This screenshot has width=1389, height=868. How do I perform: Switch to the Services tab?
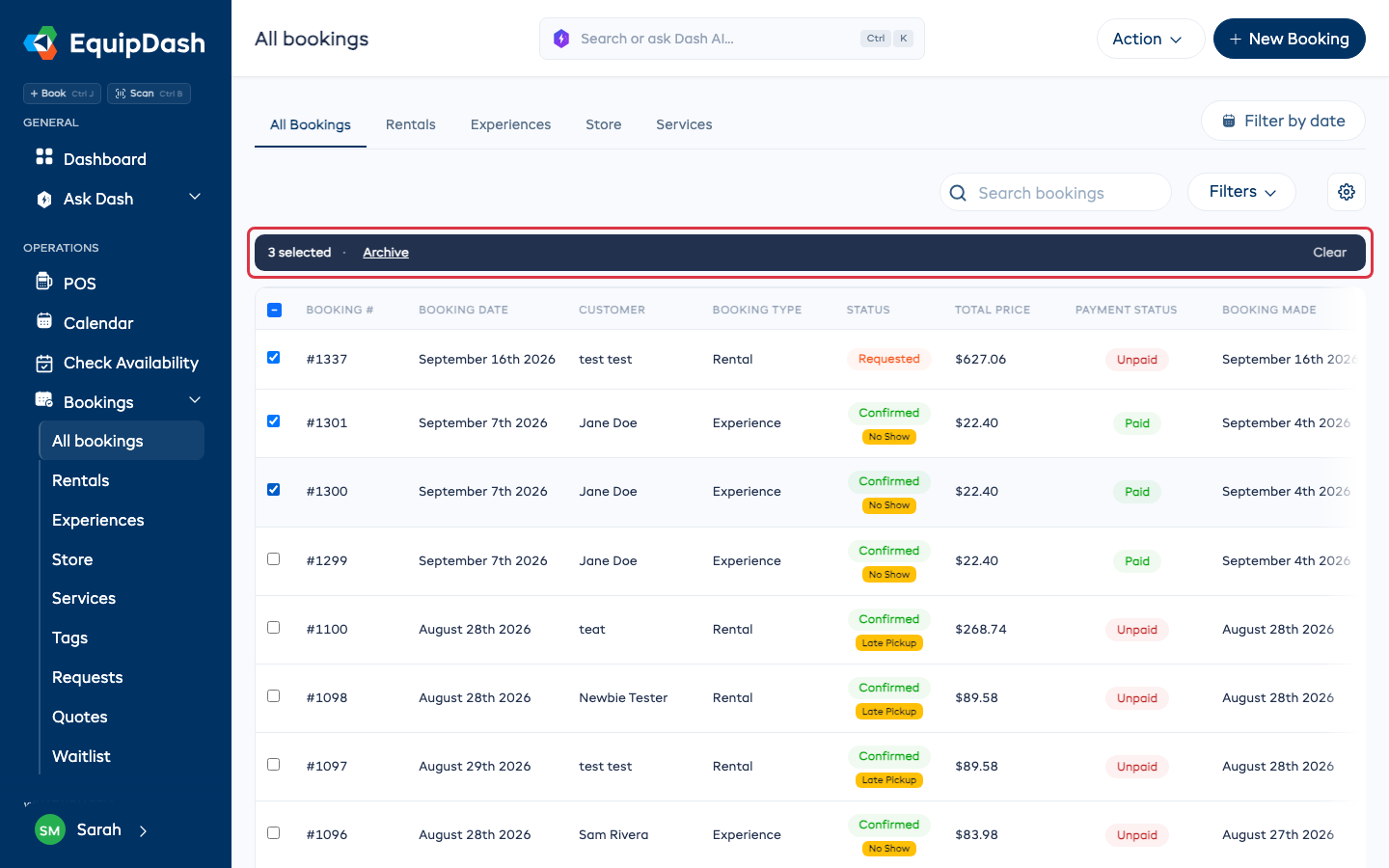click(684, 124)
